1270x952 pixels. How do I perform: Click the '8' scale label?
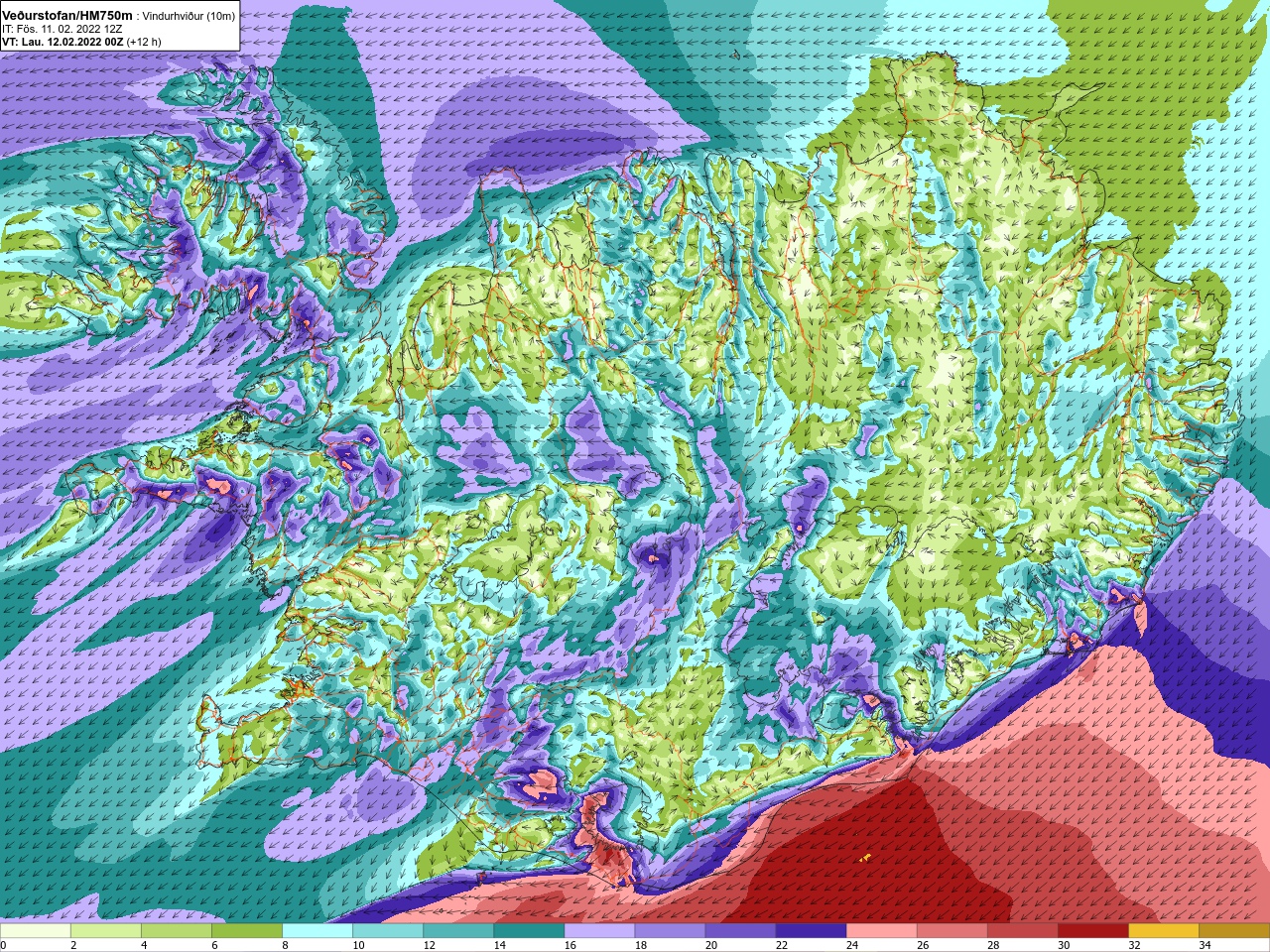285,945
